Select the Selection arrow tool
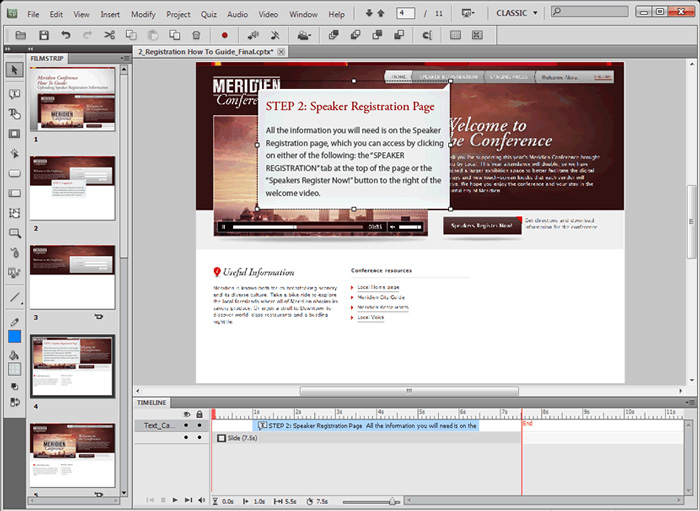Image resolution: width=700 pixels, height=511 pixels. pos(14,70)
